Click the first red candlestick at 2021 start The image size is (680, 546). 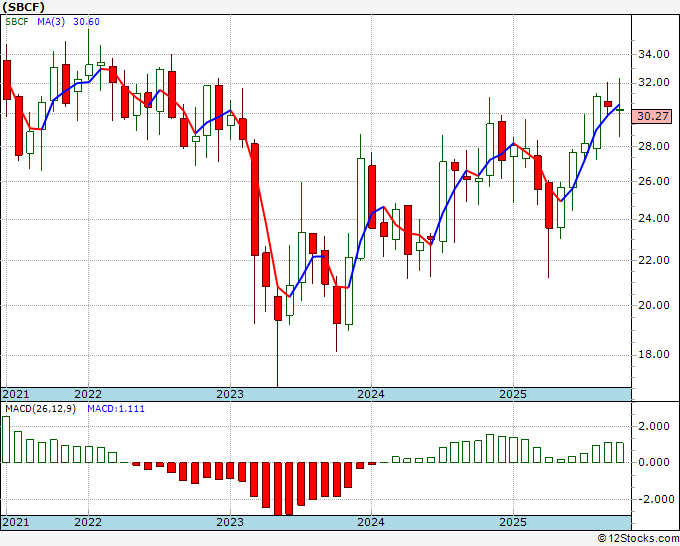click(7, 80)
